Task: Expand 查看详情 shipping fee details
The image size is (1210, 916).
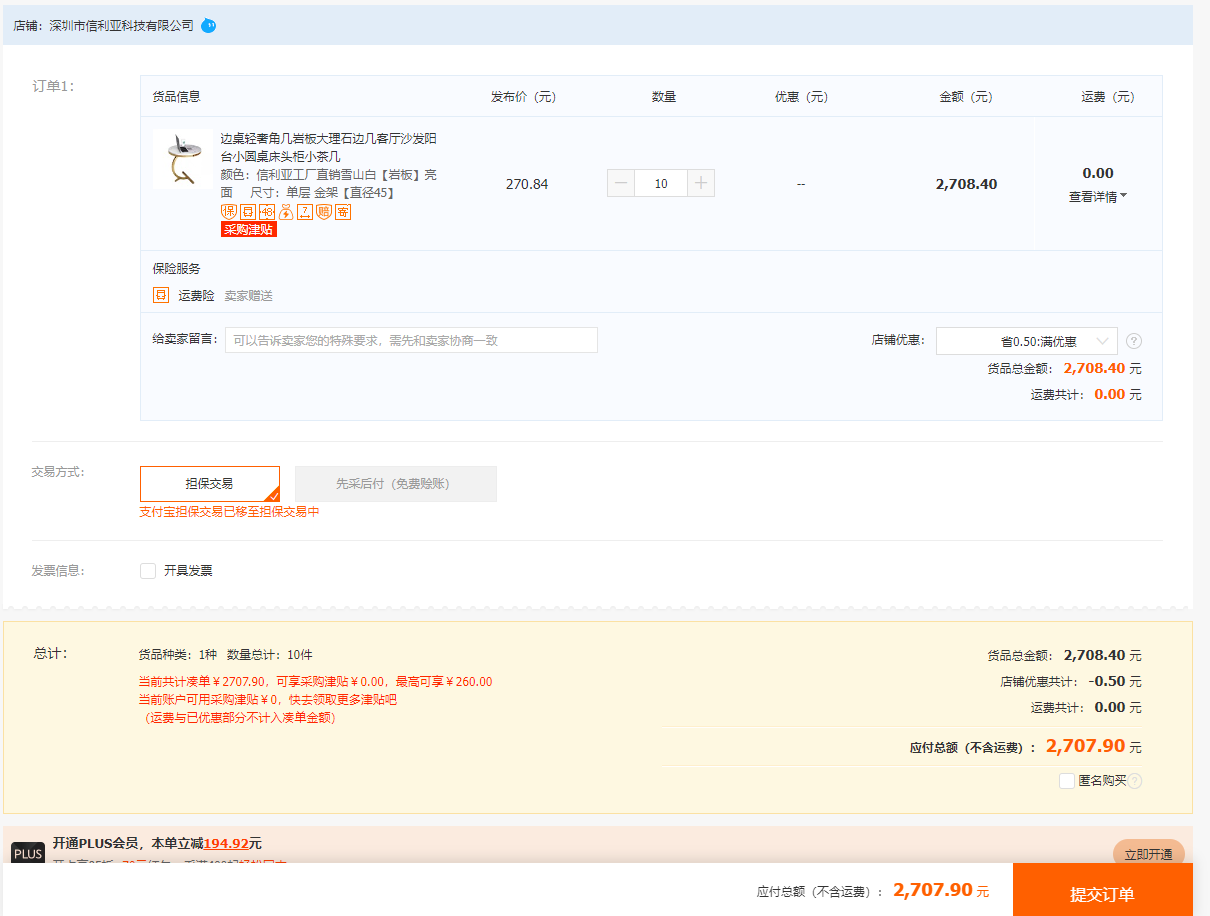Action: [1097, 197]
